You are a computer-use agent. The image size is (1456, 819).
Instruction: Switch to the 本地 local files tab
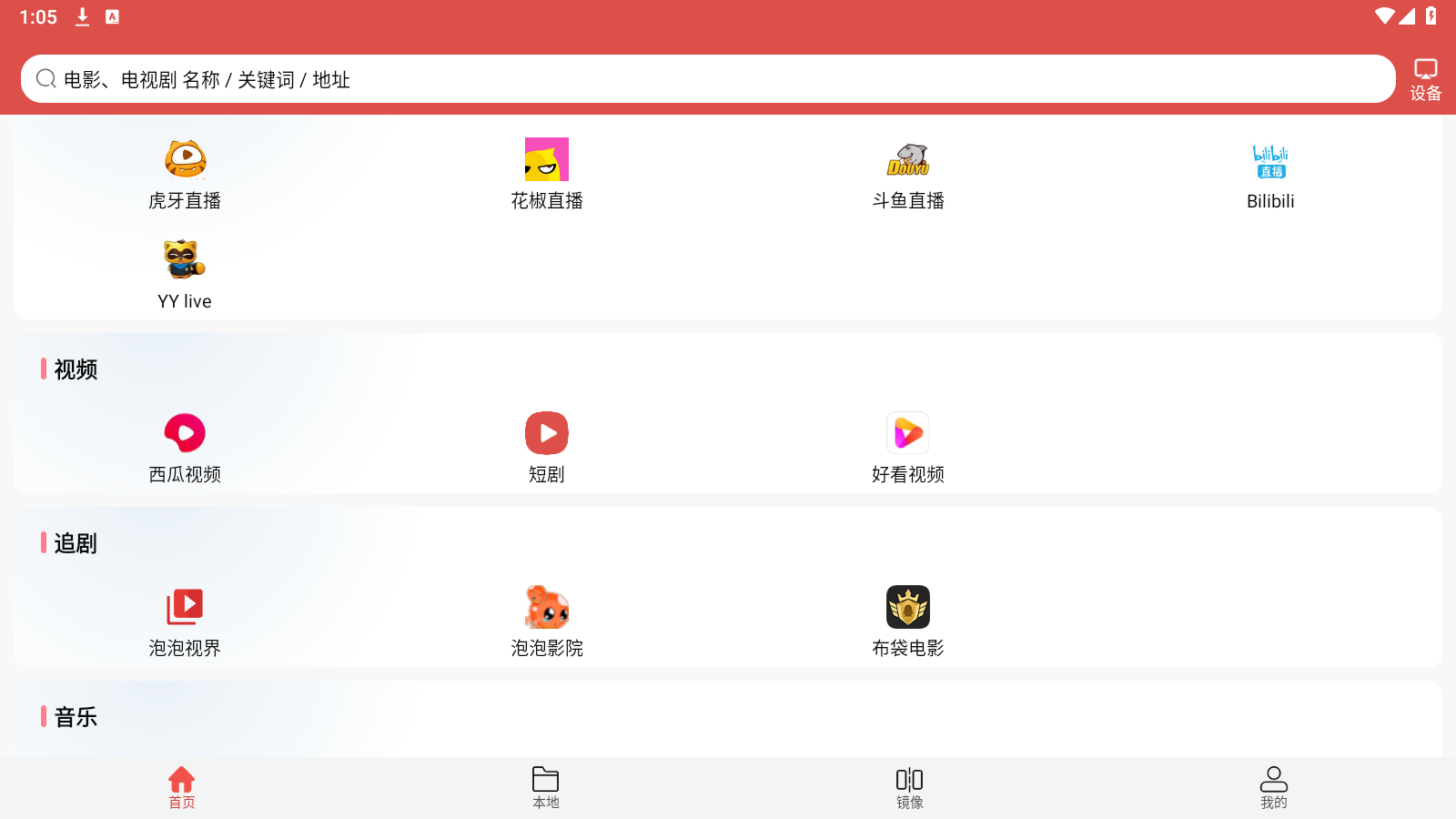(546, 787)
